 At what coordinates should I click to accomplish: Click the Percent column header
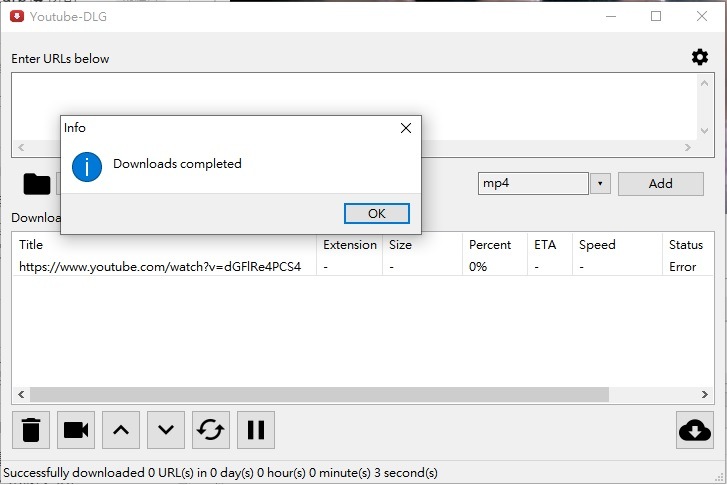coord(495,244)
